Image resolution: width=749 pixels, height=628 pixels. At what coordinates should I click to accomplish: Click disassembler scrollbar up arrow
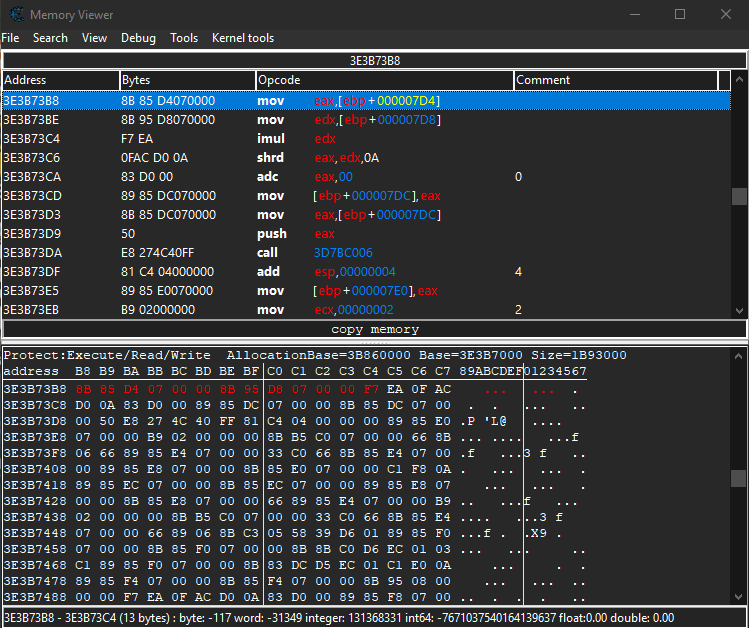click(x=739, y=79)
